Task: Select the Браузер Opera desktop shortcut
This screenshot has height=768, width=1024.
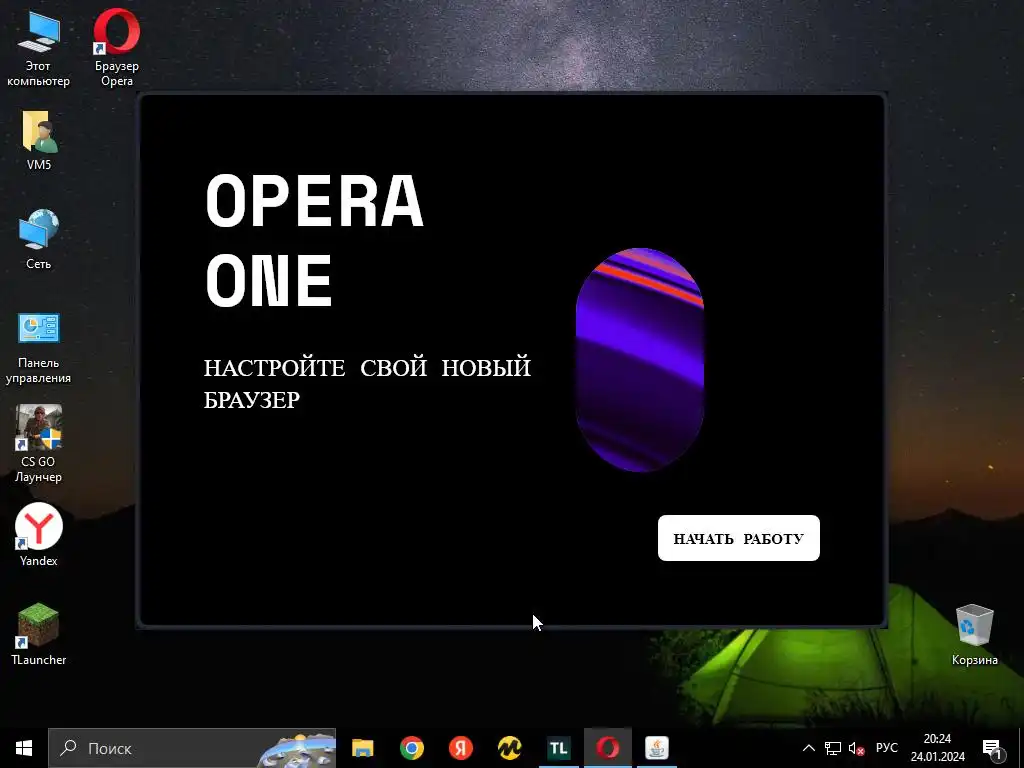Action: [x=117, y=48]
